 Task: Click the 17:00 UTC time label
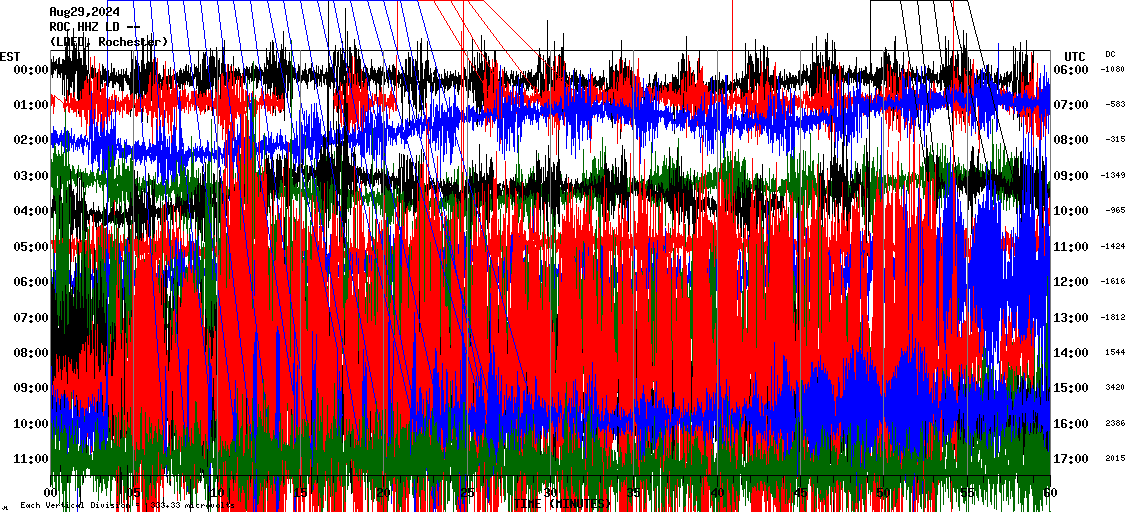click(x=1072, y=459)
